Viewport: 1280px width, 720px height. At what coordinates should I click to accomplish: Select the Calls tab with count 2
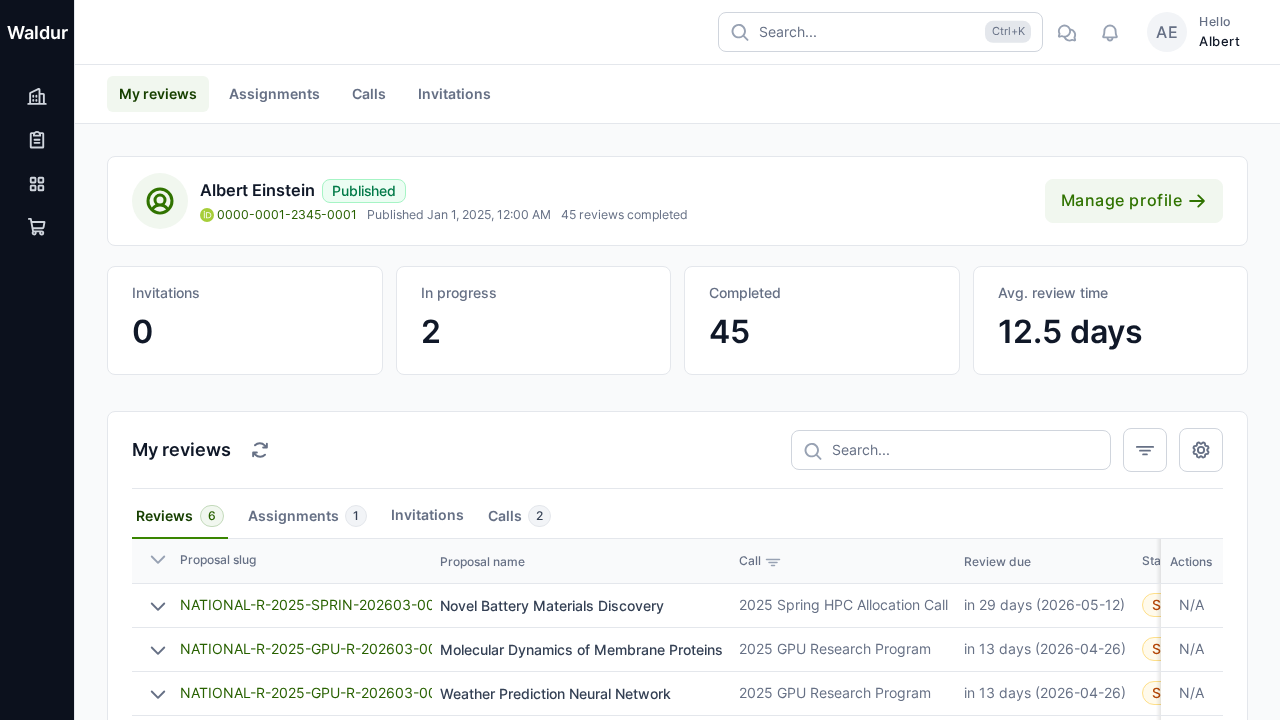[518, 516]
